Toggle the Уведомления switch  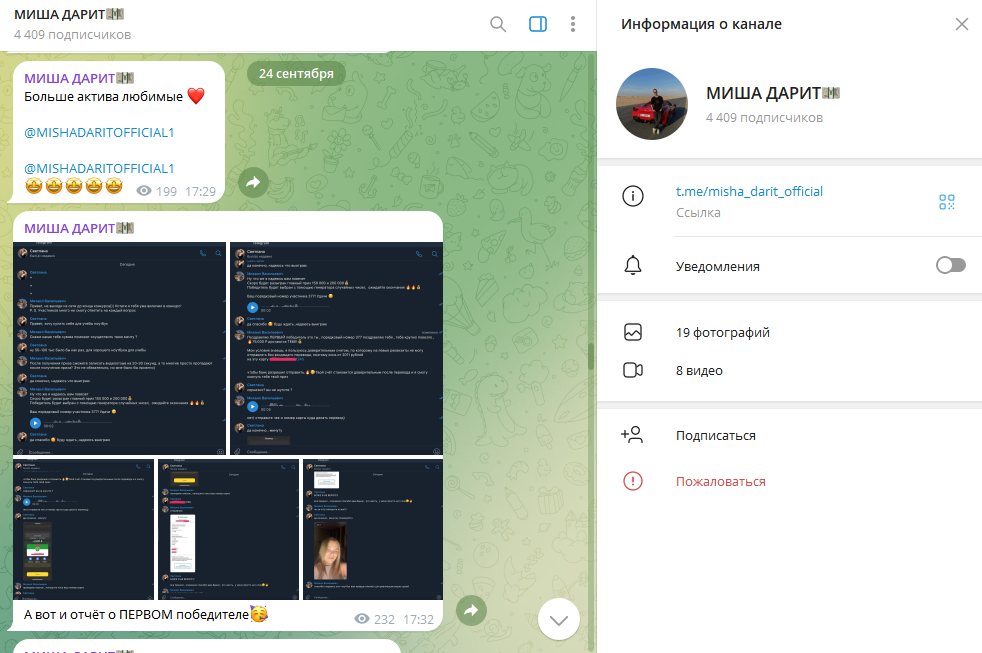pyautogui.click(x=951, y=265)
